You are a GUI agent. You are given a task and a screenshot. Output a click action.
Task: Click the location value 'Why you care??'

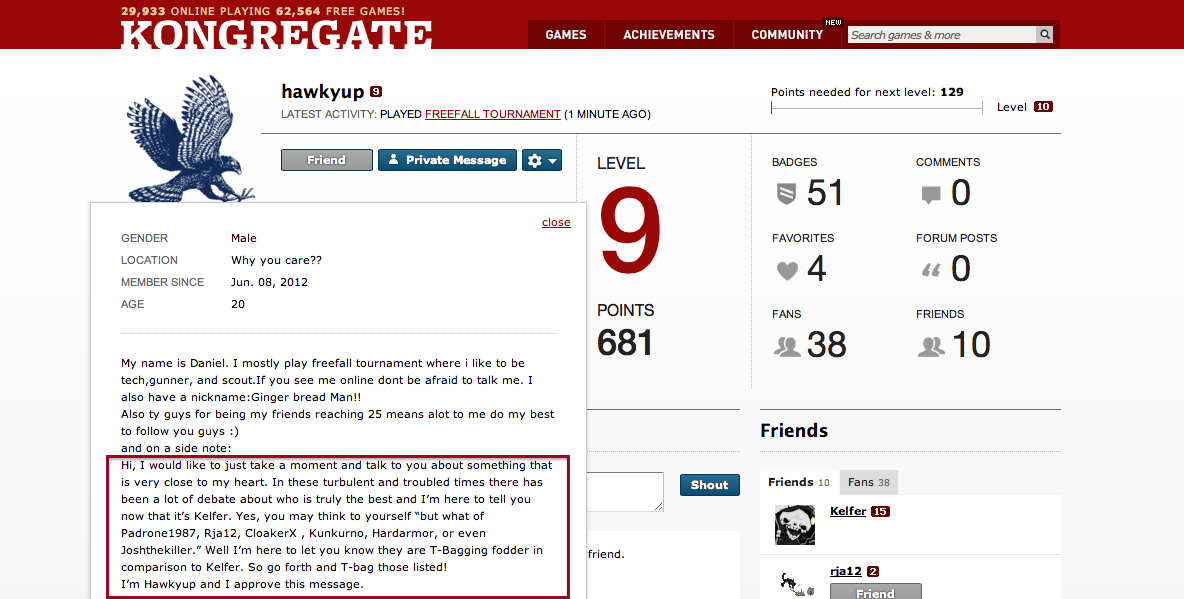276,260
